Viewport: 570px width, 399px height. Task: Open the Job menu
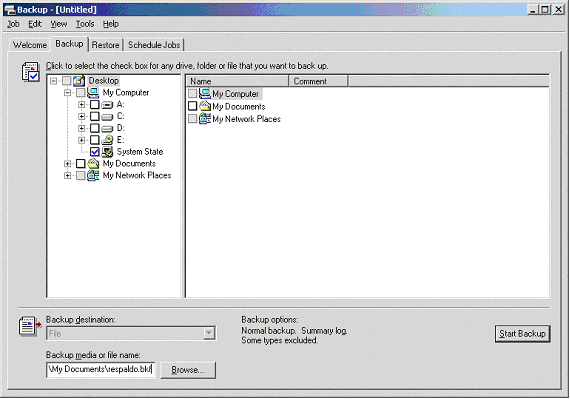(13, 24)
